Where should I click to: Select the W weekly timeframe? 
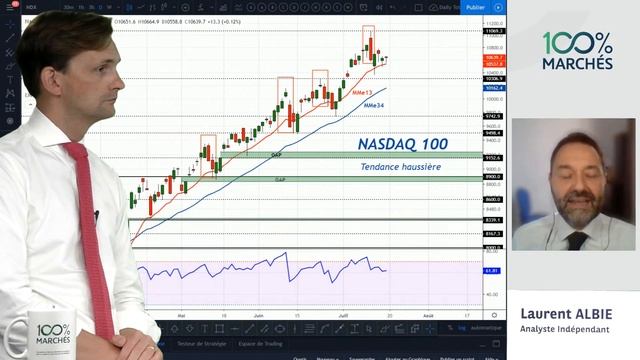click(x=109, y=7)
